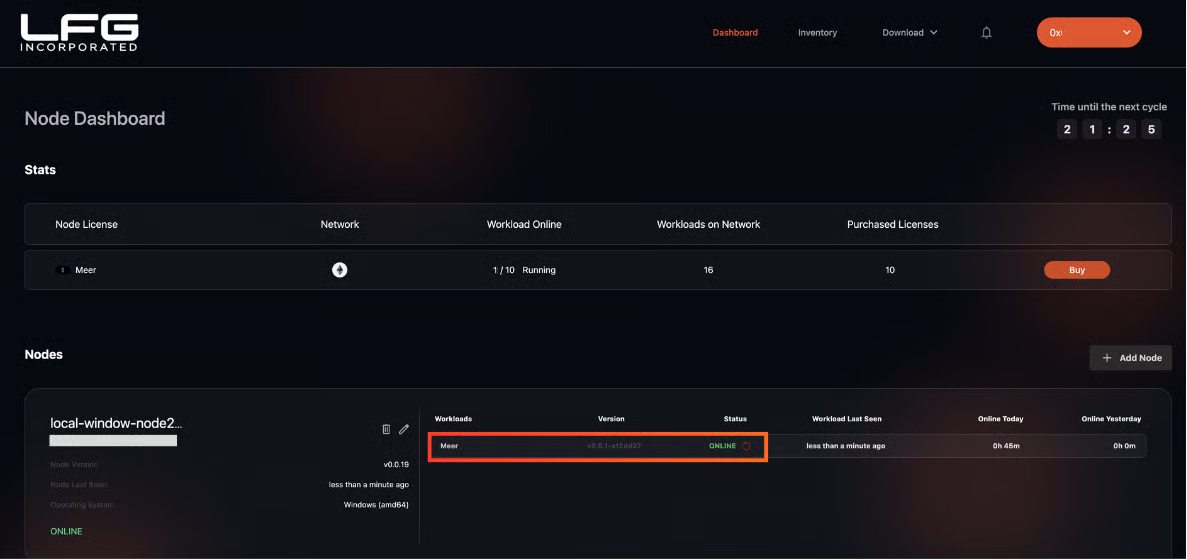Delete node using the trash icon
1187x560 pixels.
(x=386, y=429)
